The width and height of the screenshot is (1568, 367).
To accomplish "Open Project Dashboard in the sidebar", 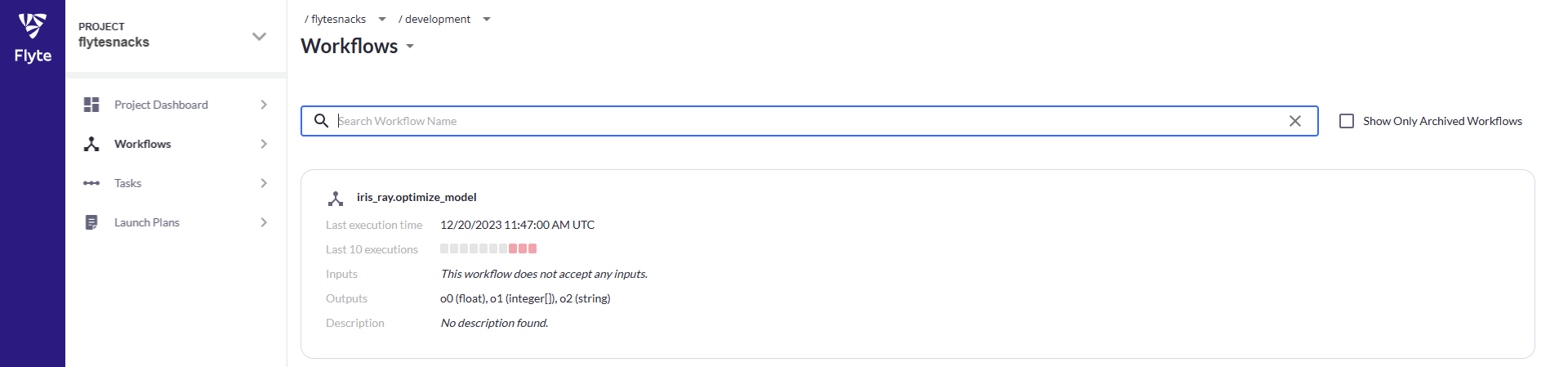I will (161, 105).
